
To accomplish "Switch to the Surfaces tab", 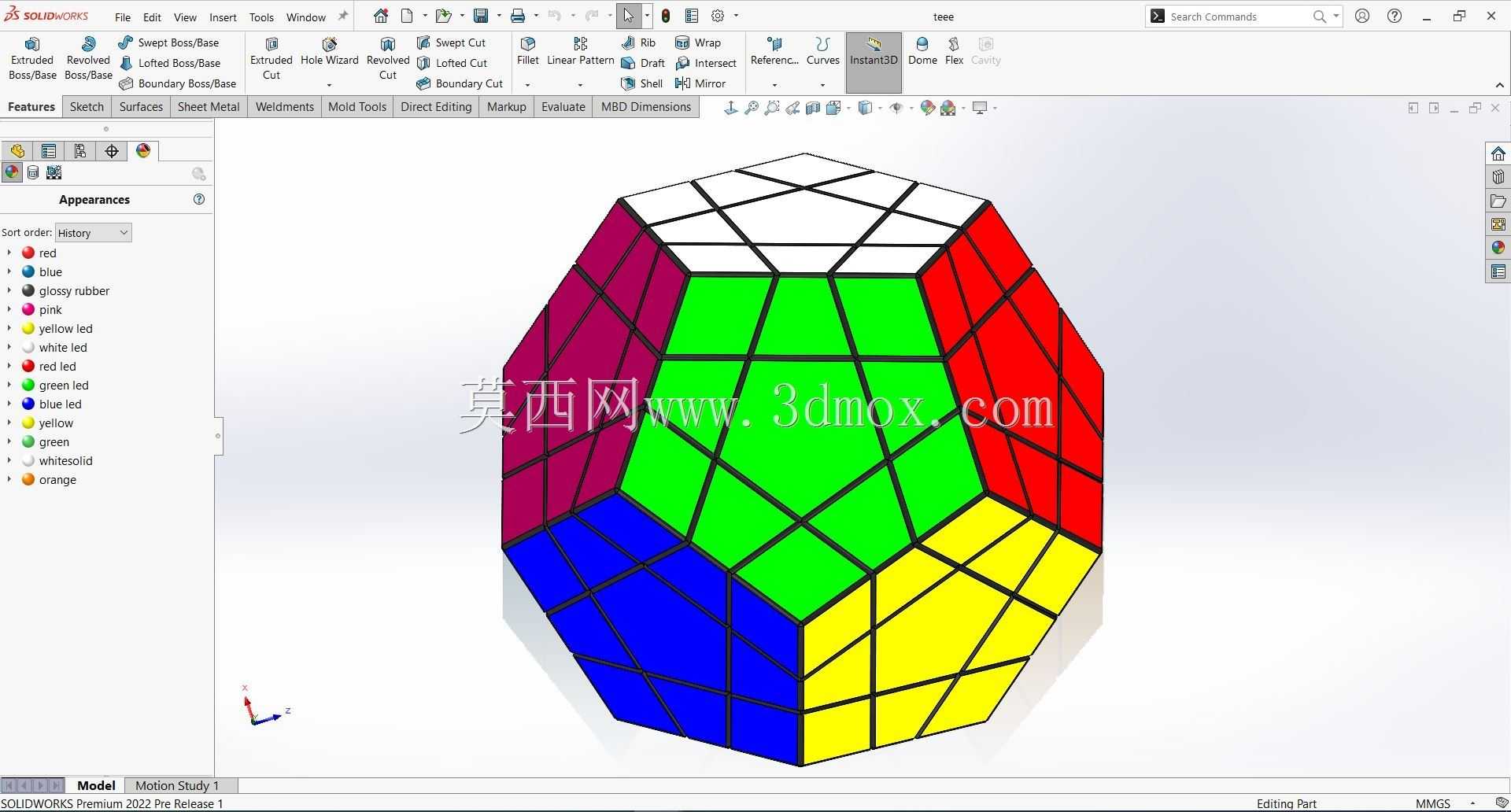I will pos(141,107).
